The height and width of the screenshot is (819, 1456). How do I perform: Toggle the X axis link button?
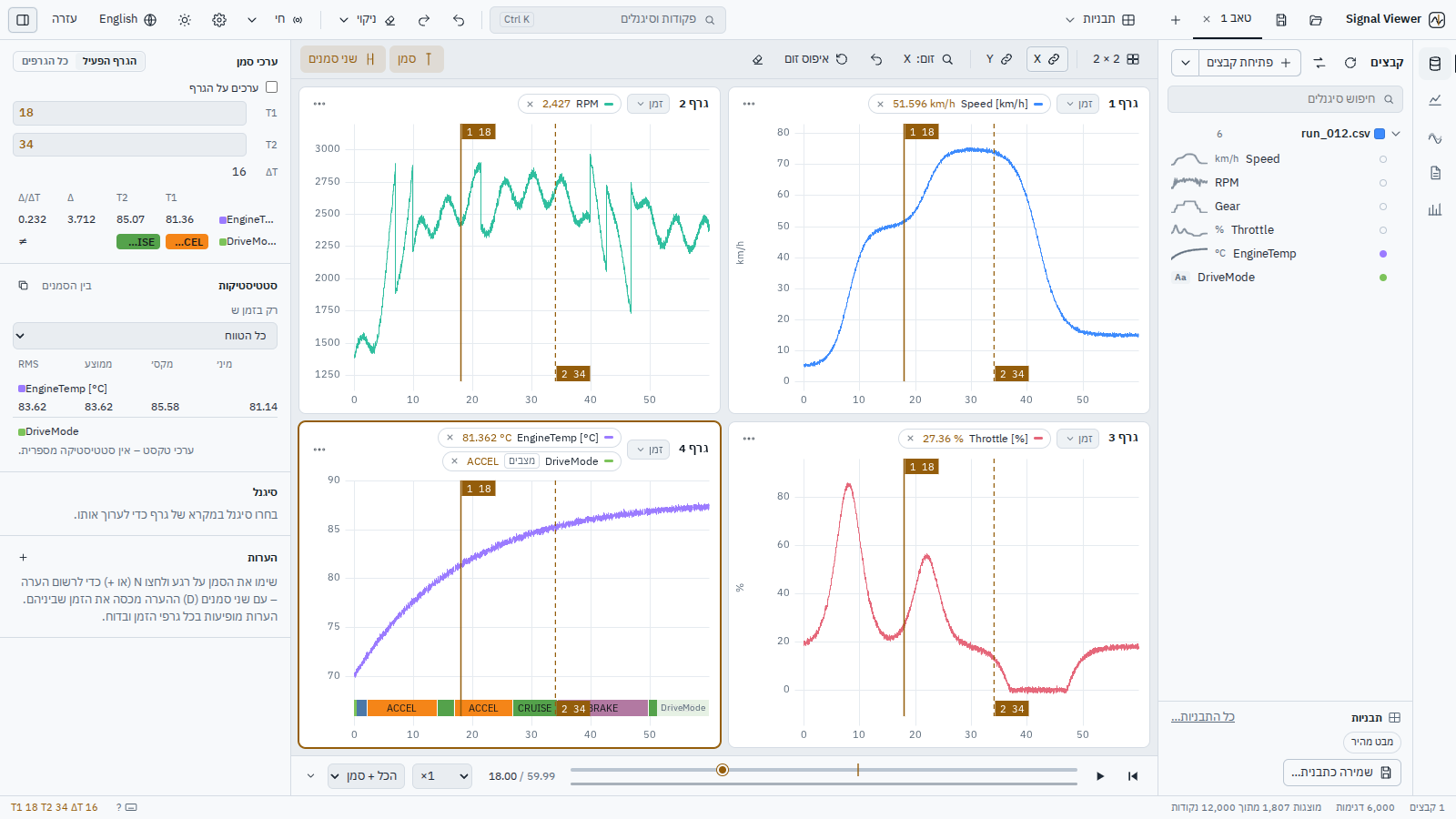[x=1046, y=59]
